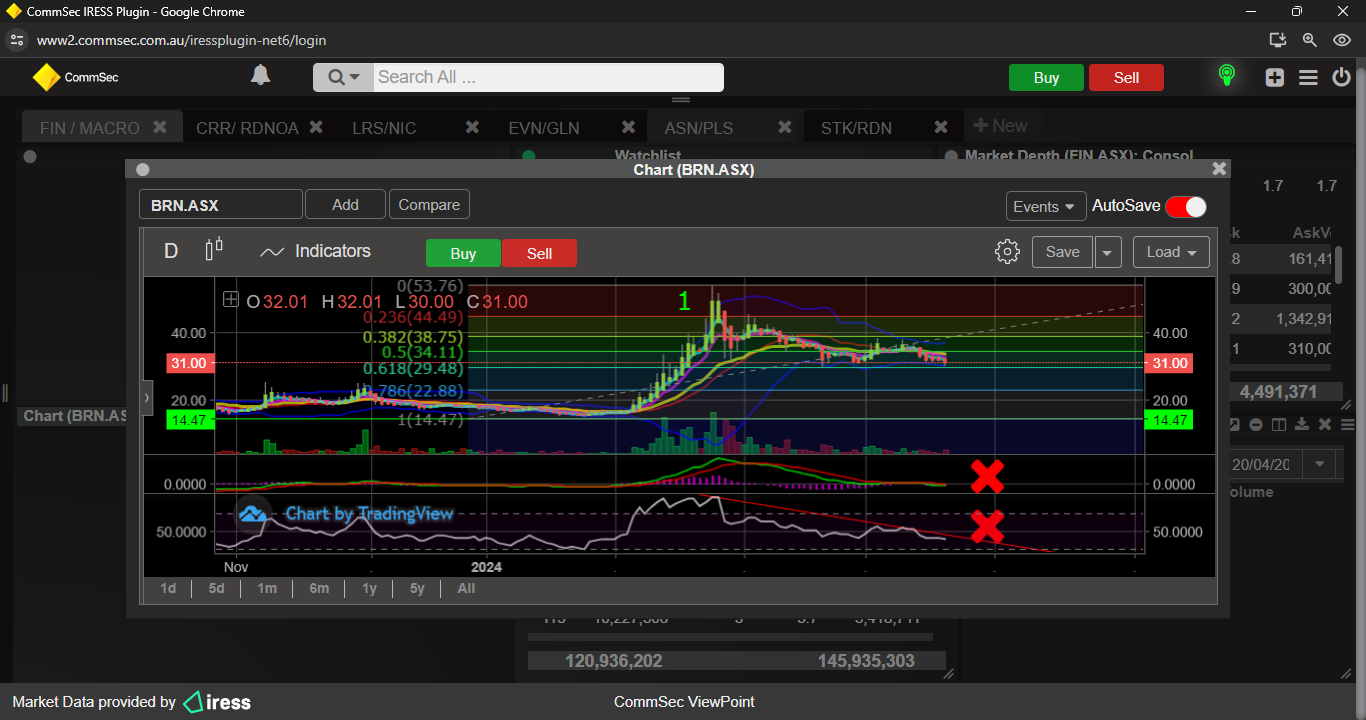Open the arrow dropdown next to Save

pos(1107,252)
